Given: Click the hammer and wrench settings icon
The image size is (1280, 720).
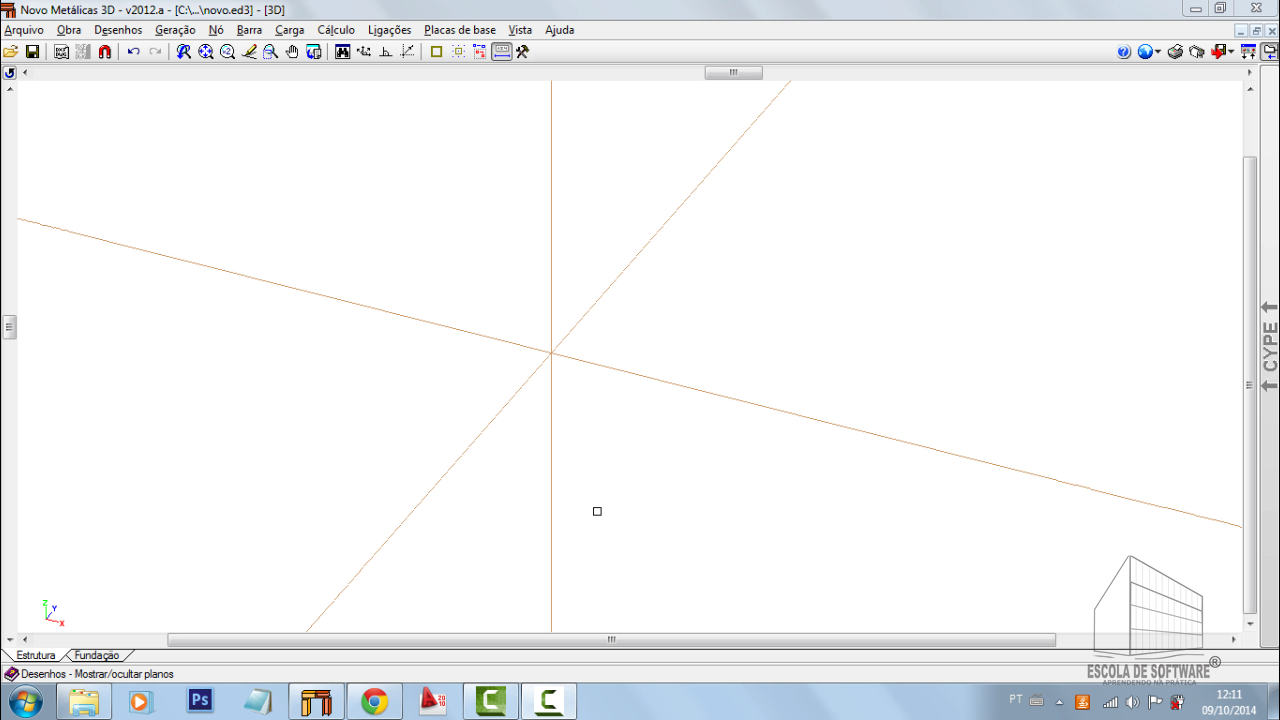Looking at the screenshot, I should (522, 52).
